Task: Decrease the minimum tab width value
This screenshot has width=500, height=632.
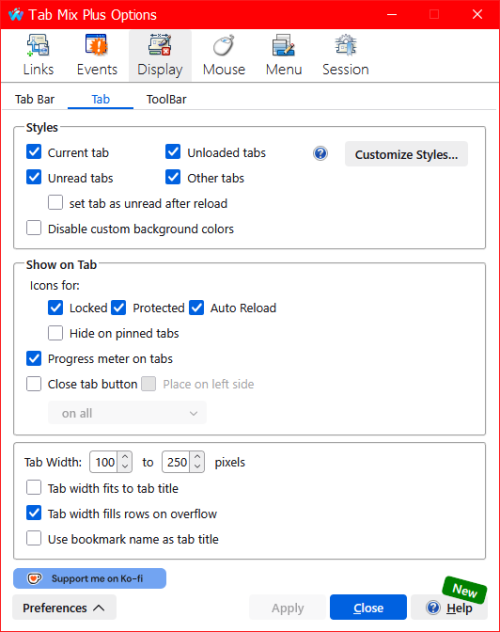Action: tap(125, 467)
